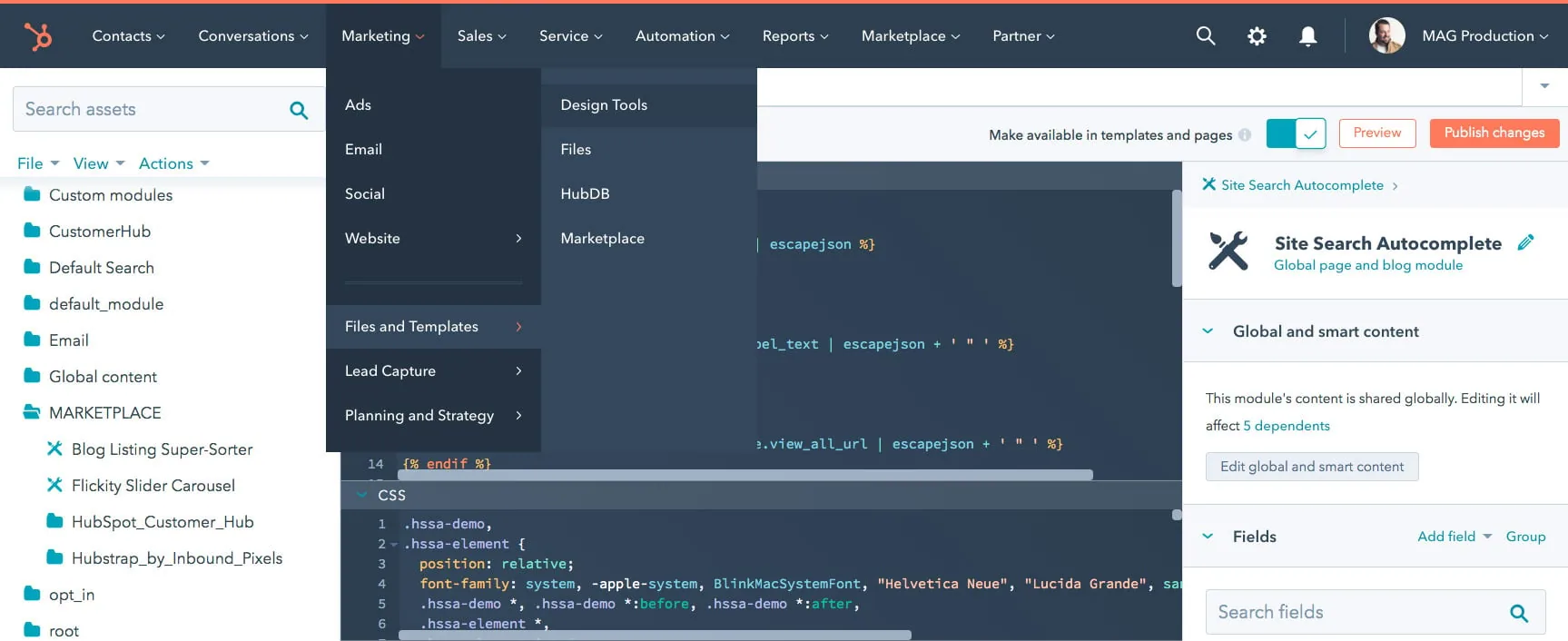This screenshot has width=1568, height=641.
Task: Expand the tab bar dropdown arrow
Action: (x=1544, y=86)
